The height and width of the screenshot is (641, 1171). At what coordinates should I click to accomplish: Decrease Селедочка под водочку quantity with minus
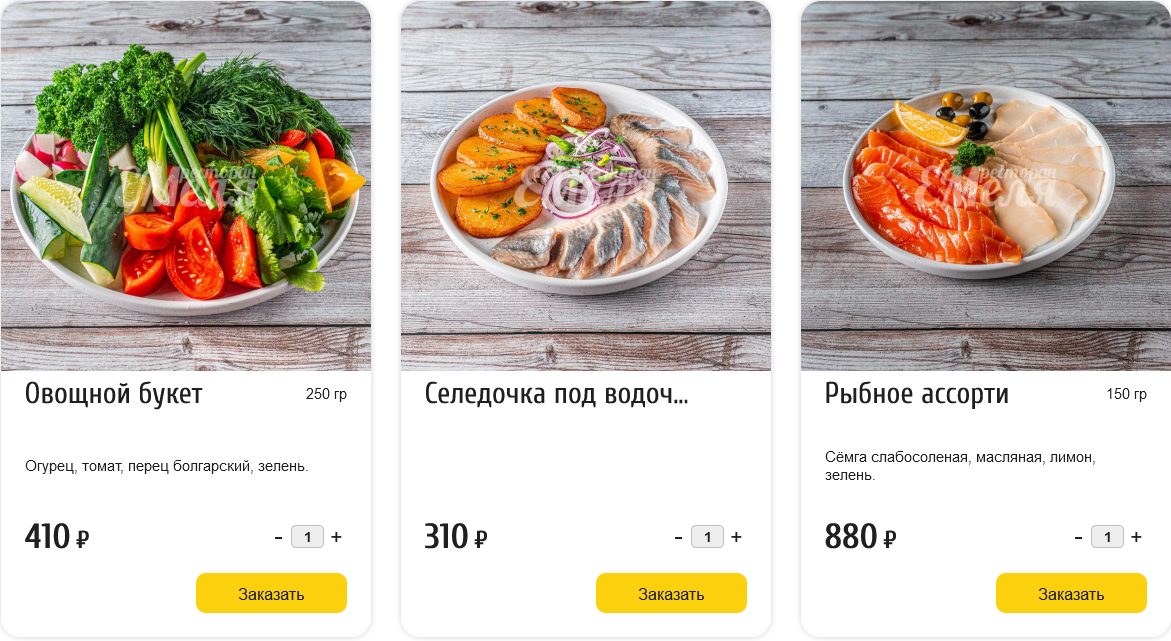tap(678, 537)
